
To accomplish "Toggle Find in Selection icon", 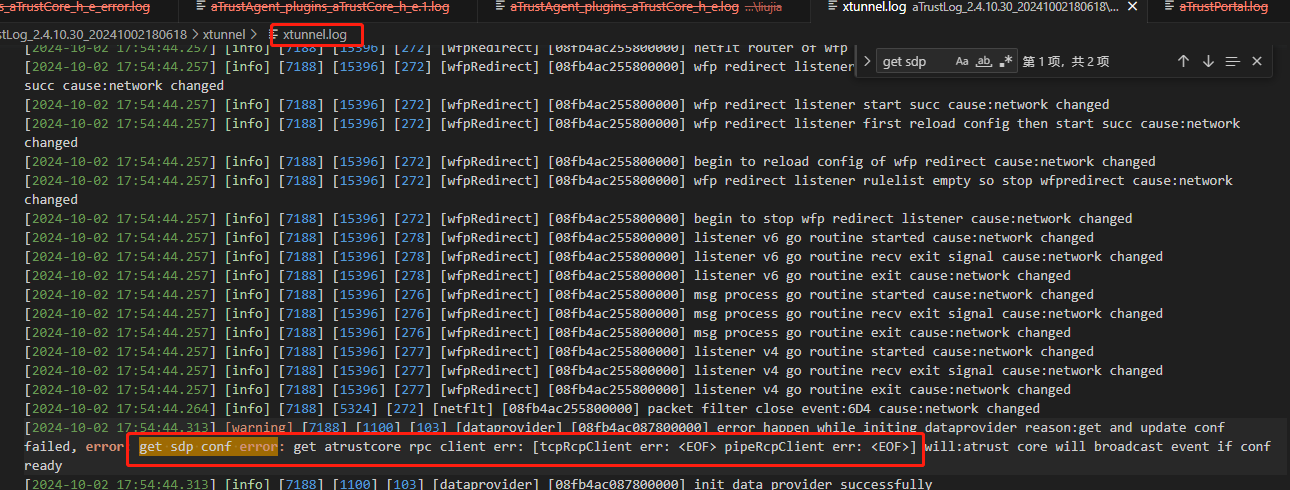I will coord(1232,62).
